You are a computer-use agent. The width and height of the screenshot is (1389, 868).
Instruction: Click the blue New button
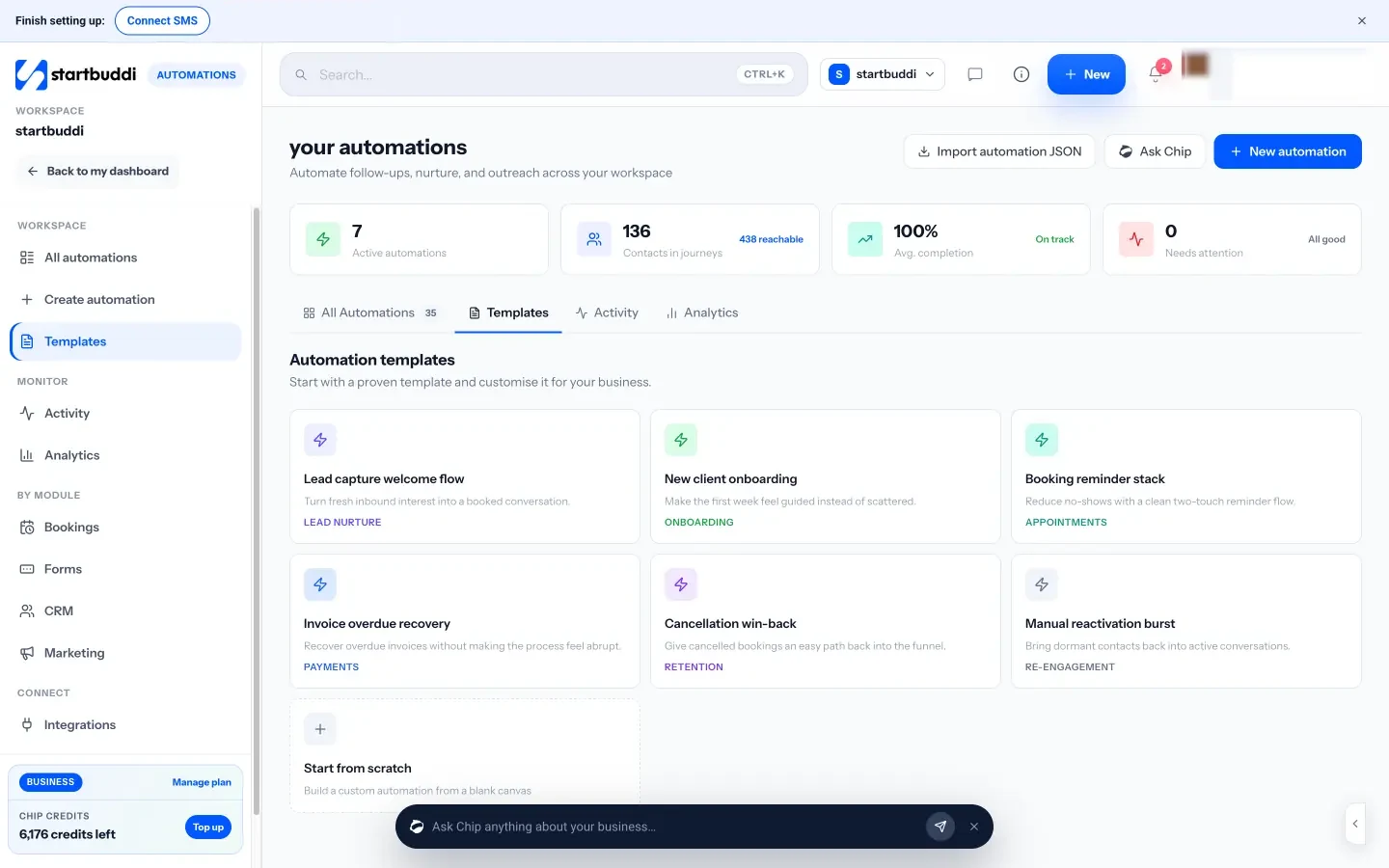click(1086, 74)
